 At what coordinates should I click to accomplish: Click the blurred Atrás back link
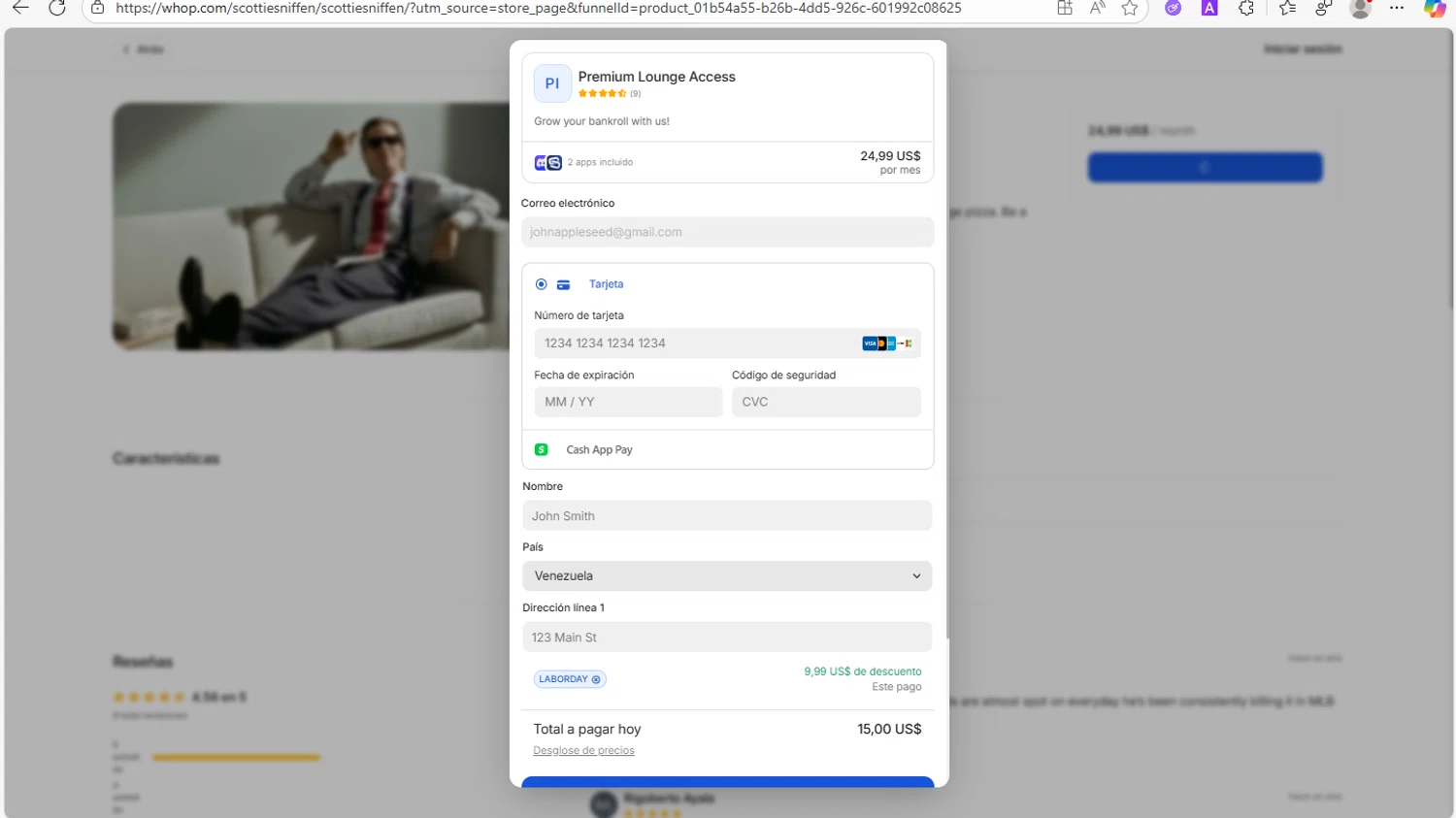(x=143, y=49)
